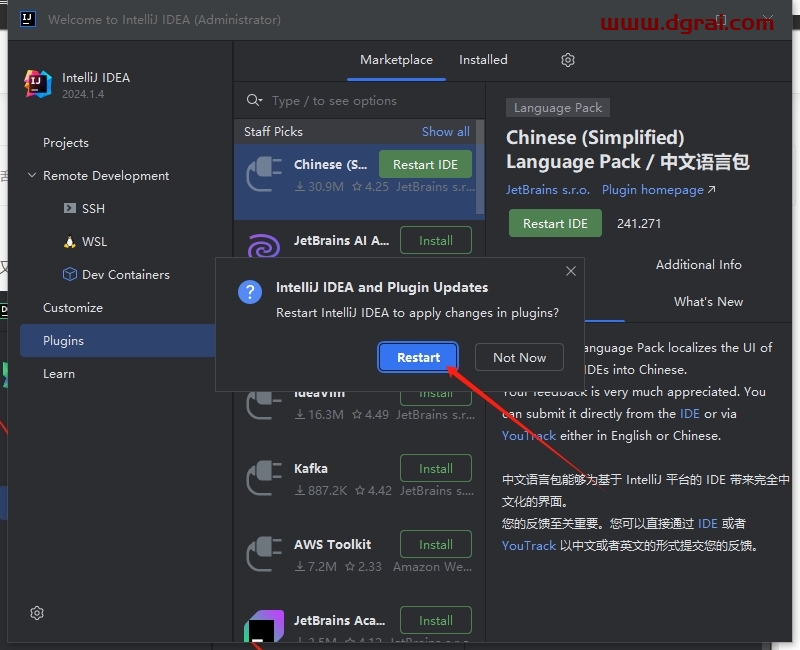This screenshot has width=800, height=650.
Task: Select the What's New tab
Action: [x=708, y=301]
